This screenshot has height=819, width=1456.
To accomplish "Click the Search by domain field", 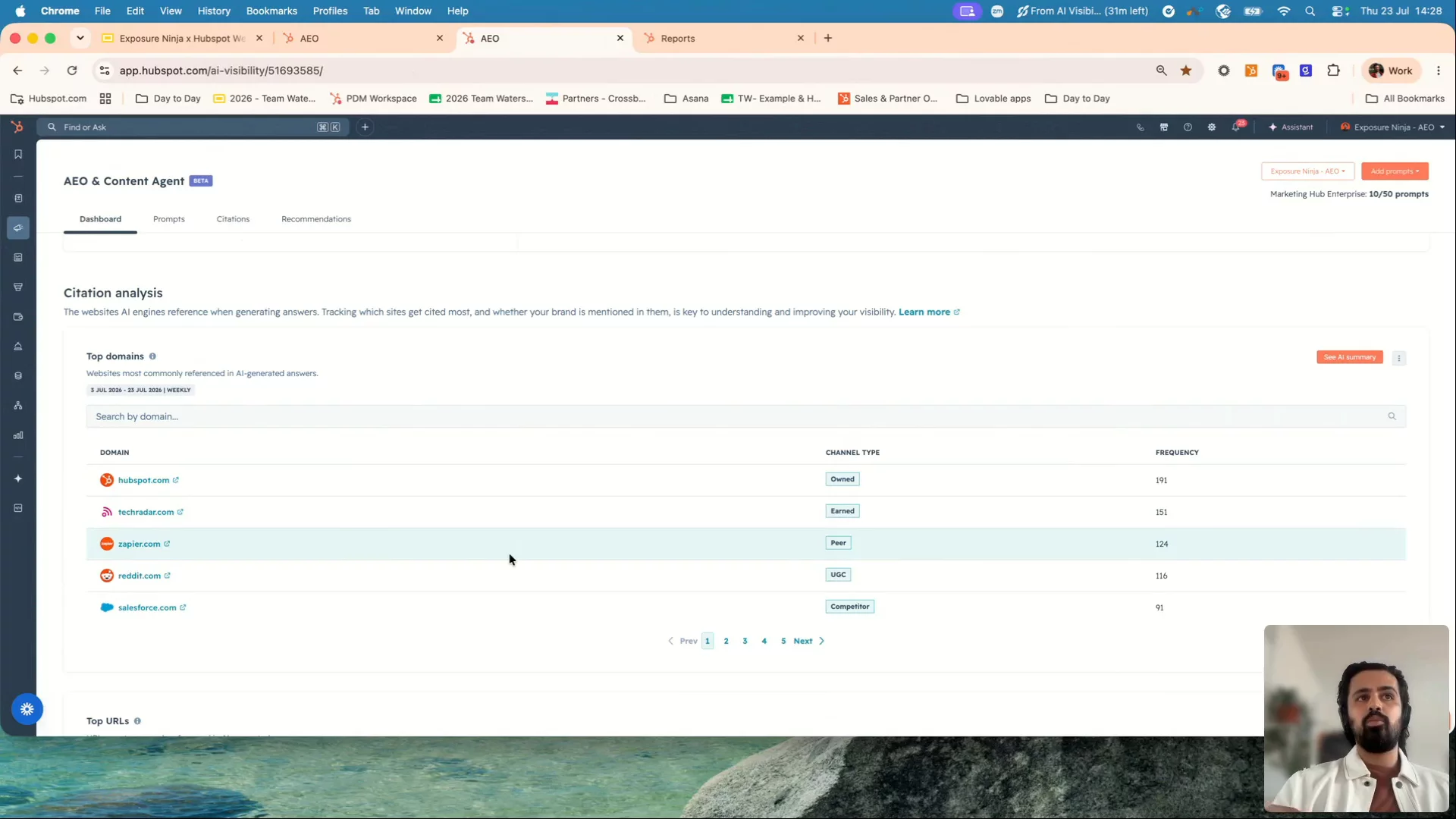I will [x=745, y=416].
